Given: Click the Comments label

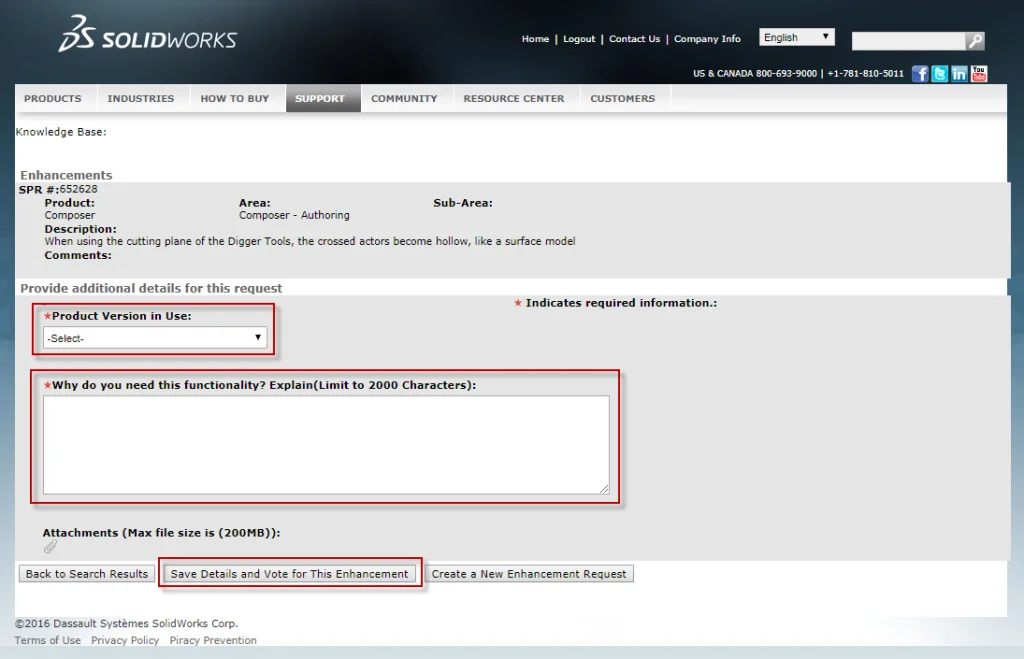Looking at the screenshot, I should (x=78, y=255).
